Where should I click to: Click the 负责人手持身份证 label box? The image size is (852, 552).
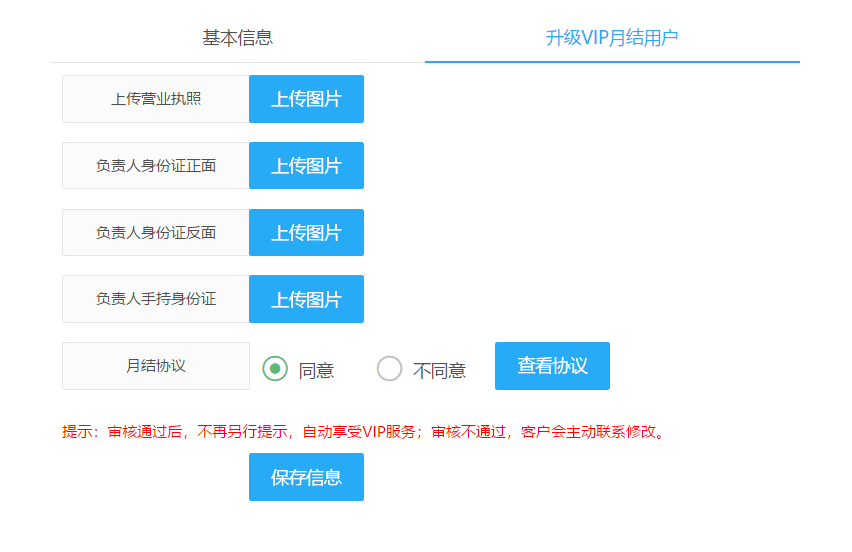point(156,299)
